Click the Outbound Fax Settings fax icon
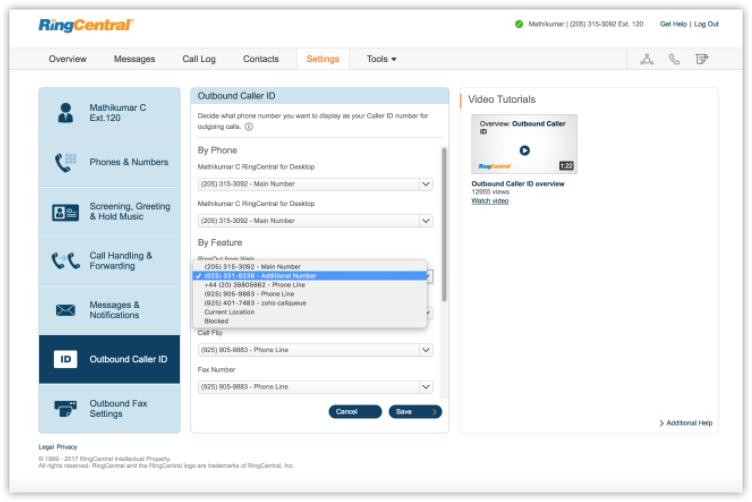The height and width of the screenshot is (502, 752). (x=65, y=409)
